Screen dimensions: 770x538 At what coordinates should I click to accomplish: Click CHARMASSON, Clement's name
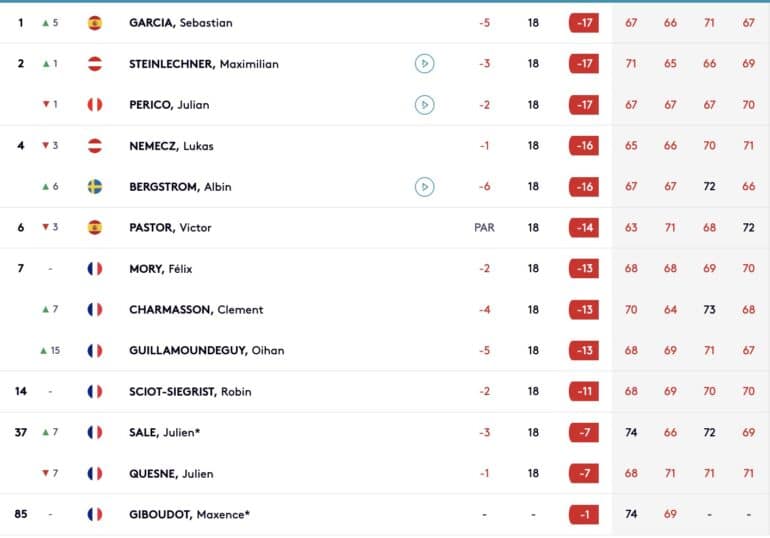pos(196,310)
